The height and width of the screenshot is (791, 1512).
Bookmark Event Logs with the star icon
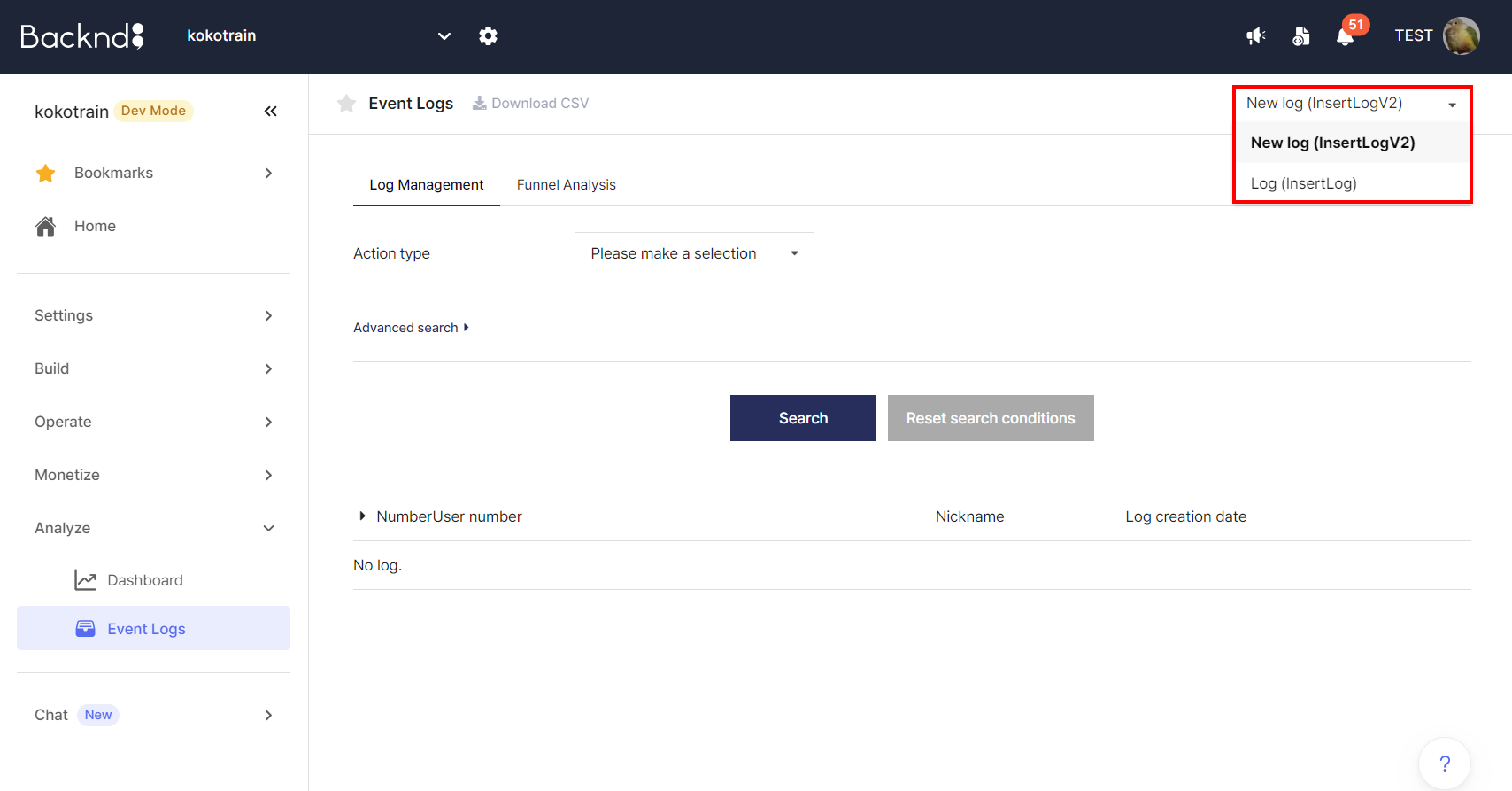tap(346, 103)
